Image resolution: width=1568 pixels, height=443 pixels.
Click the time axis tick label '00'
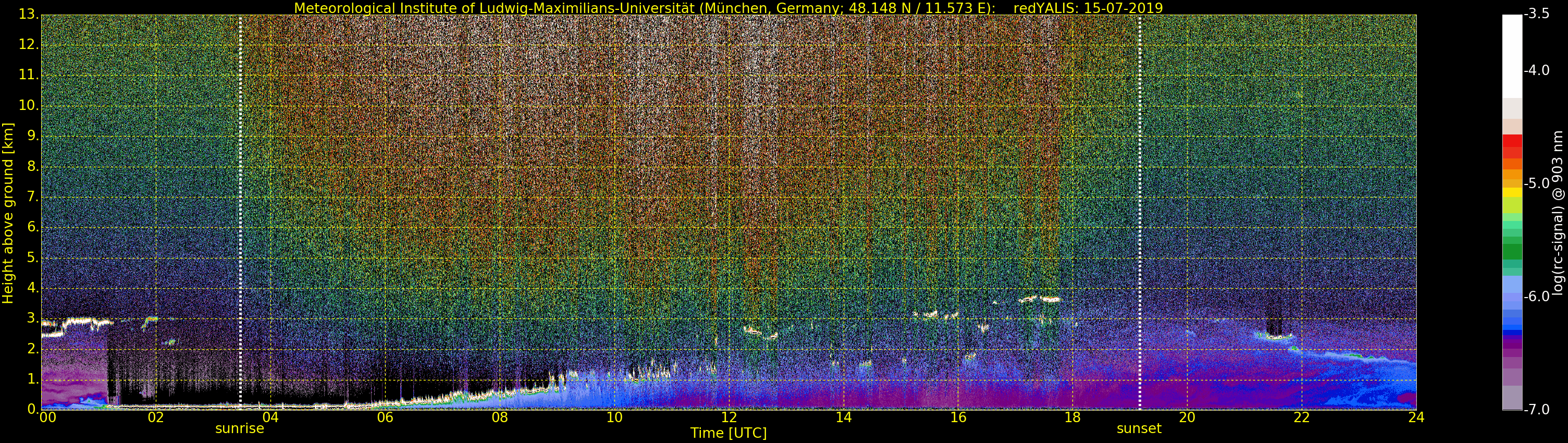[x=47, y=417]
